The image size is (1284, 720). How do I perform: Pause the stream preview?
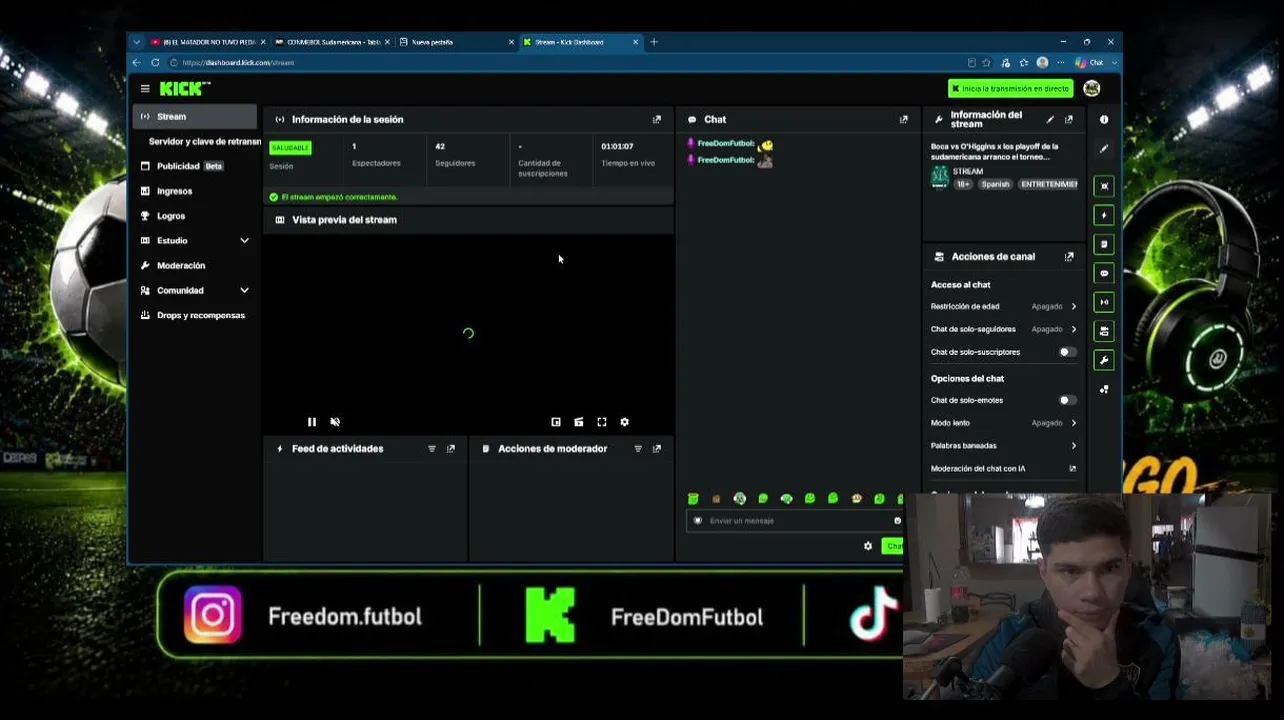312,422
